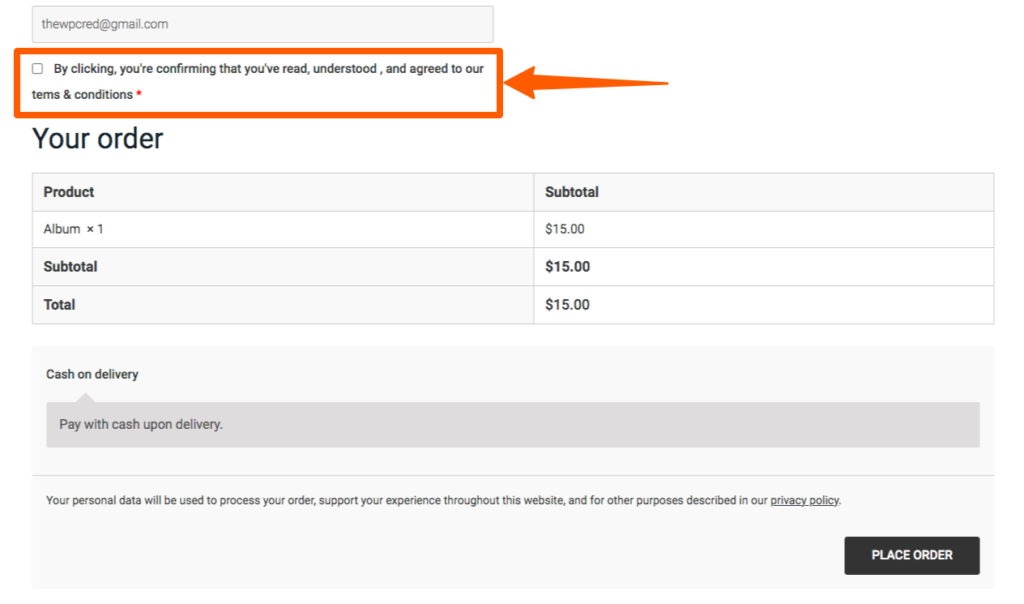Click the Total row label
This screenshot has height=604, width=1024.
(59, 305)
